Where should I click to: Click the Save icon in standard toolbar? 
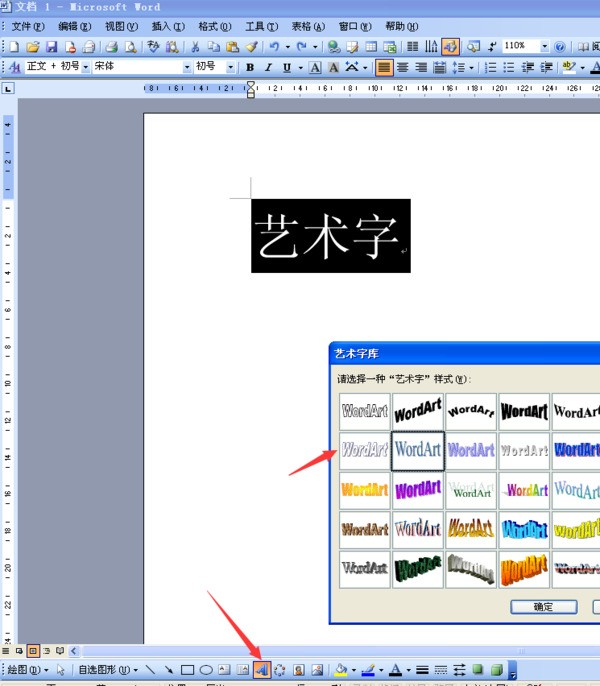pyautogui.click(x=52, y=46)
